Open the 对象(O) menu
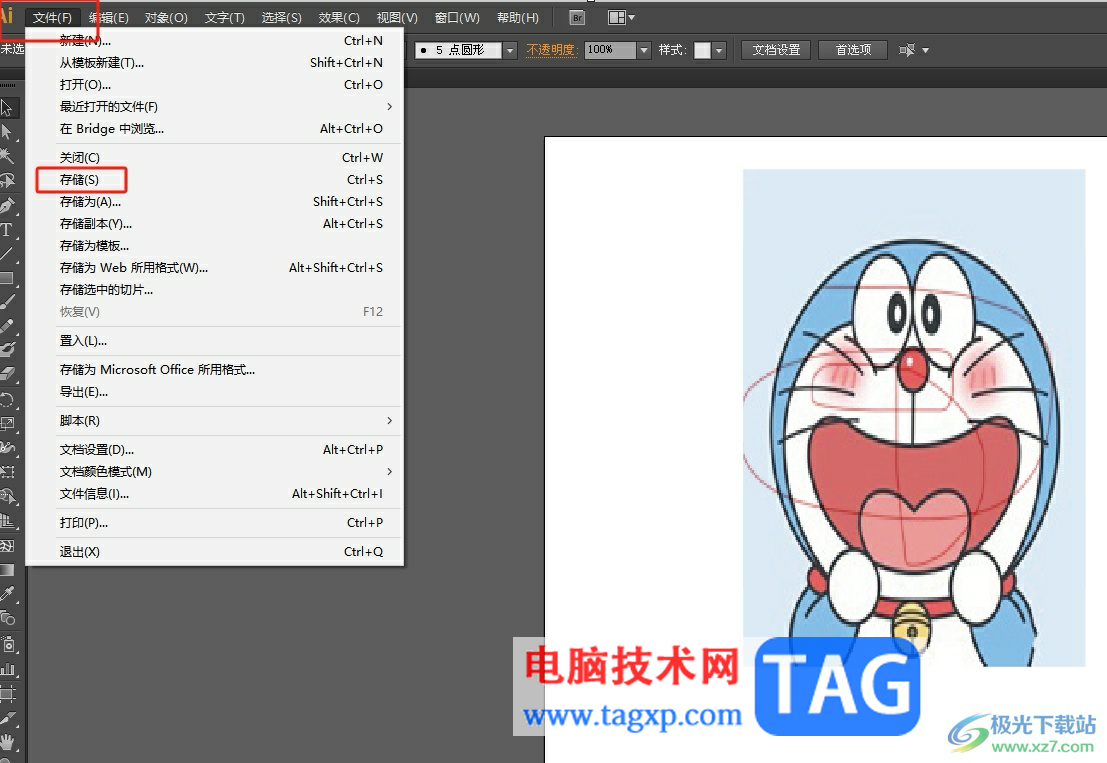 coord(166,18)
